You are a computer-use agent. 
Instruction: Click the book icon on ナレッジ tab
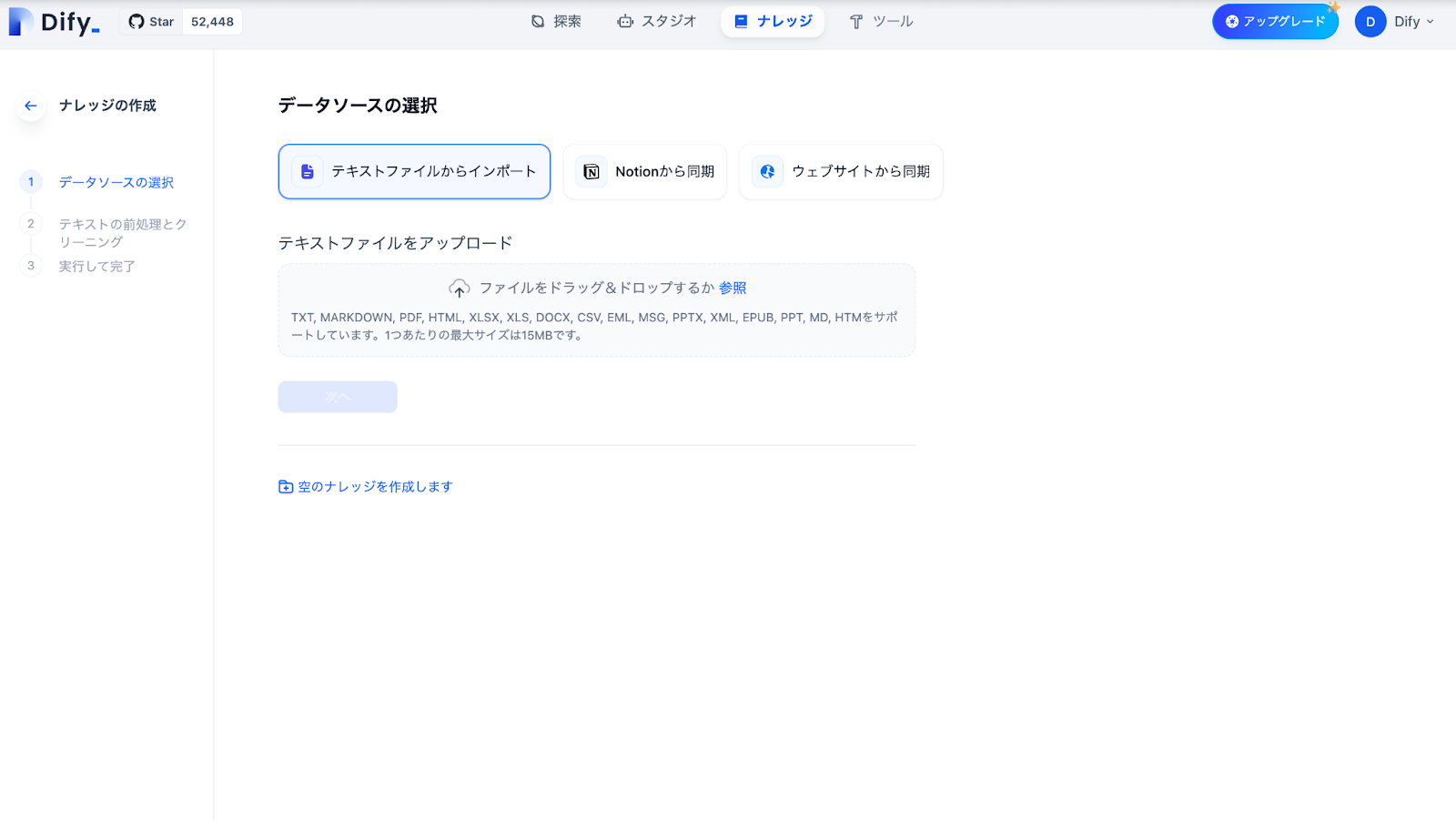[742, 21]
